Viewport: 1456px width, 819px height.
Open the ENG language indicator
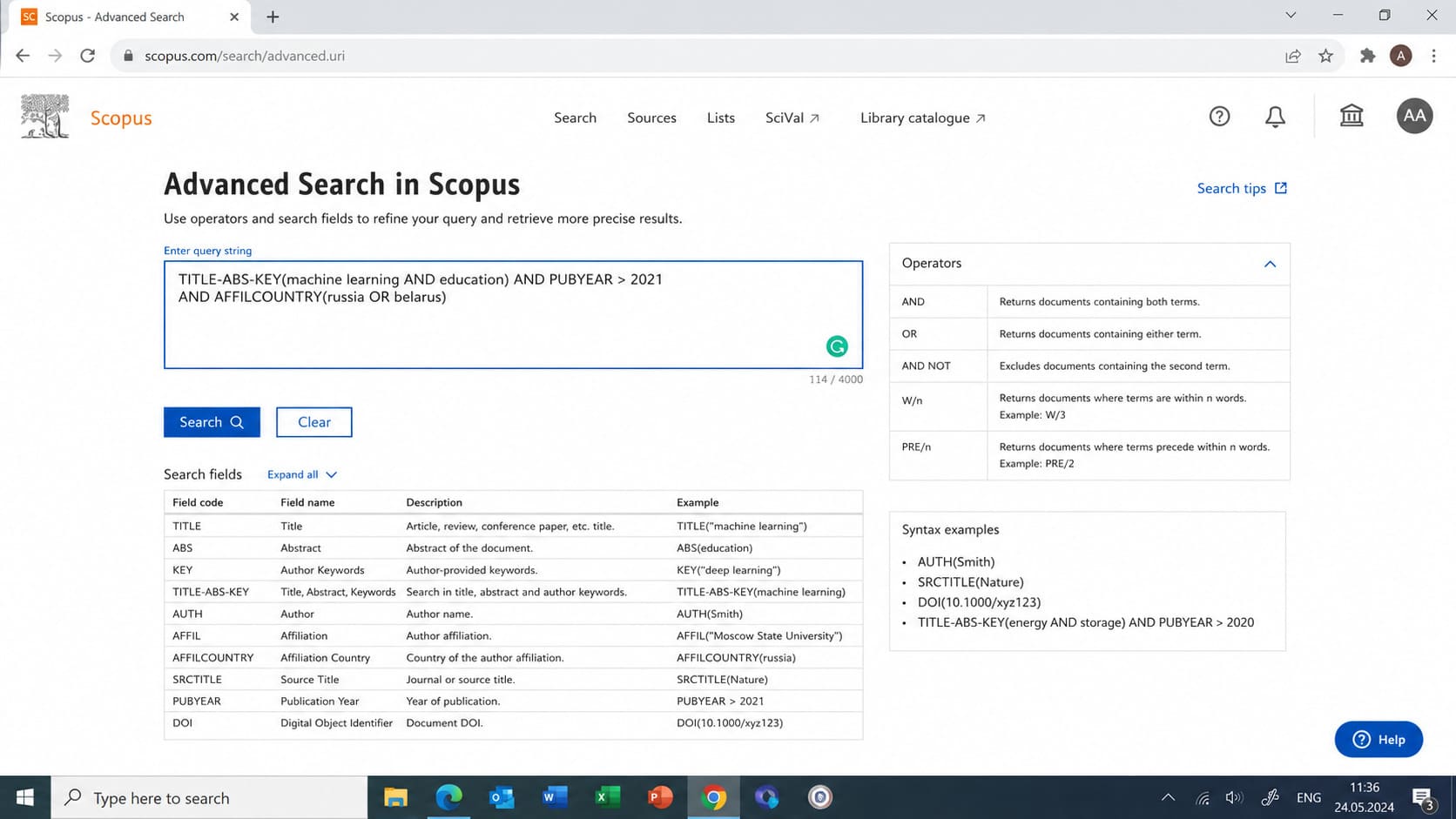(1309, 797)
